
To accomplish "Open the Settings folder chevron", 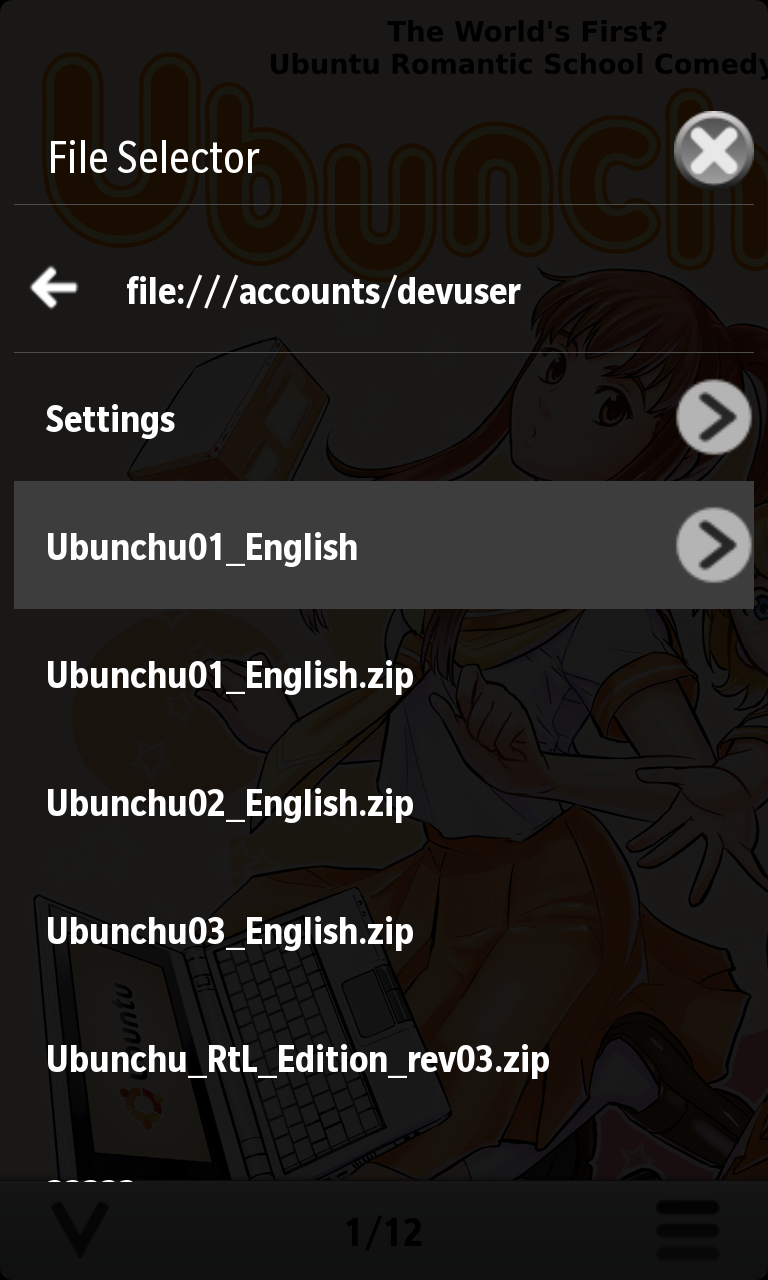I will click(713, 417).
